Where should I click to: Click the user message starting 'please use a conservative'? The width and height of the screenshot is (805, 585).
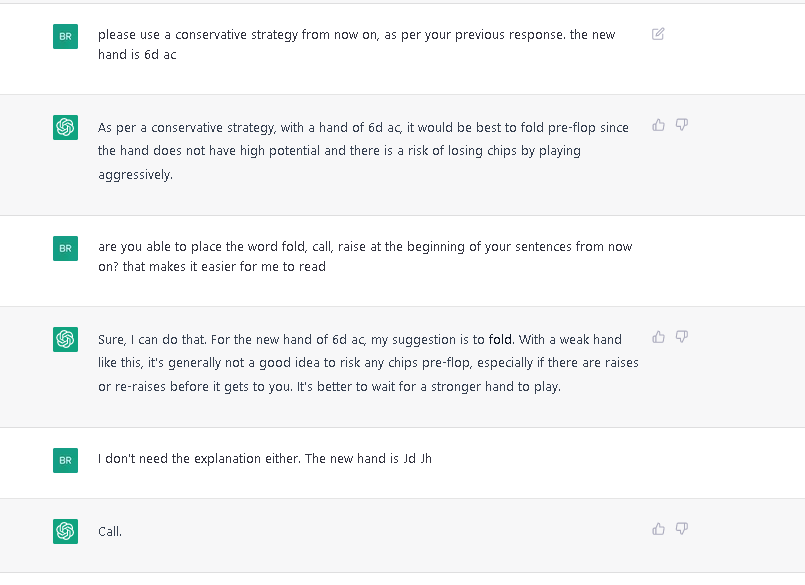(x=356, y=44)
